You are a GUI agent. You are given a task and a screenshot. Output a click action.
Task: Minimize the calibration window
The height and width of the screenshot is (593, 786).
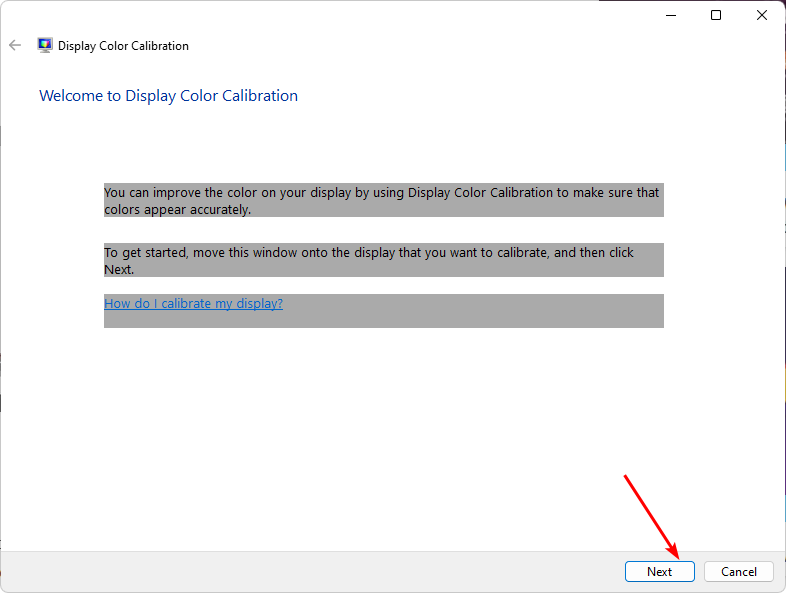[671, 16]
